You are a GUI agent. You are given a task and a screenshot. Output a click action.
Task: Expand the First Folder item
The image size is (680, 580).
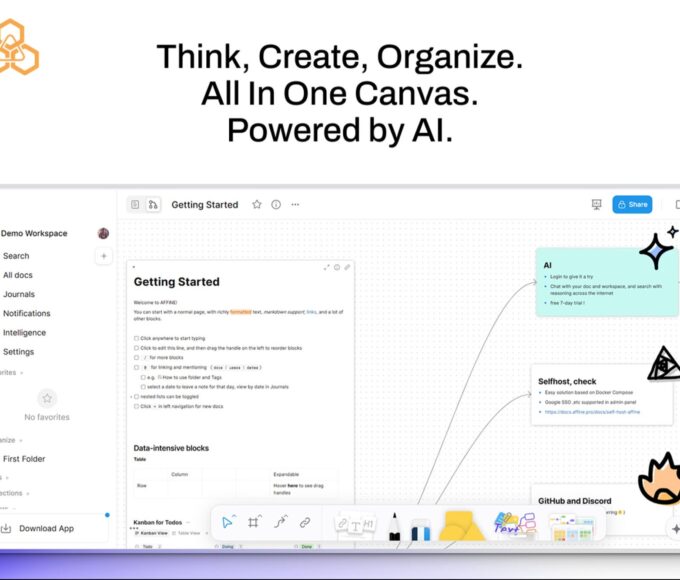(24, 458)
